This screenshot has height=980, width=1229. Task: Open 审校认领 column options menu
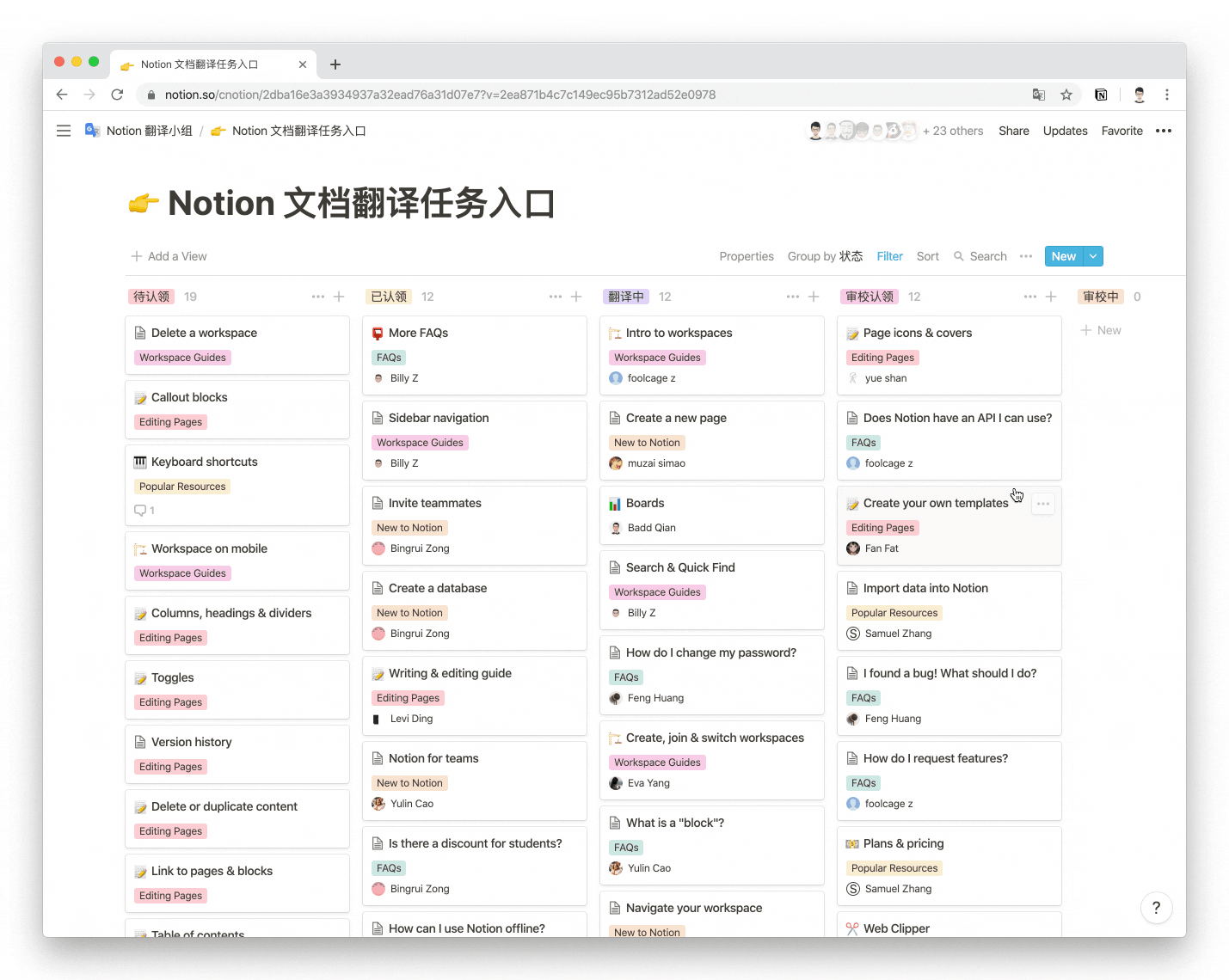(x=1030, y=297)
